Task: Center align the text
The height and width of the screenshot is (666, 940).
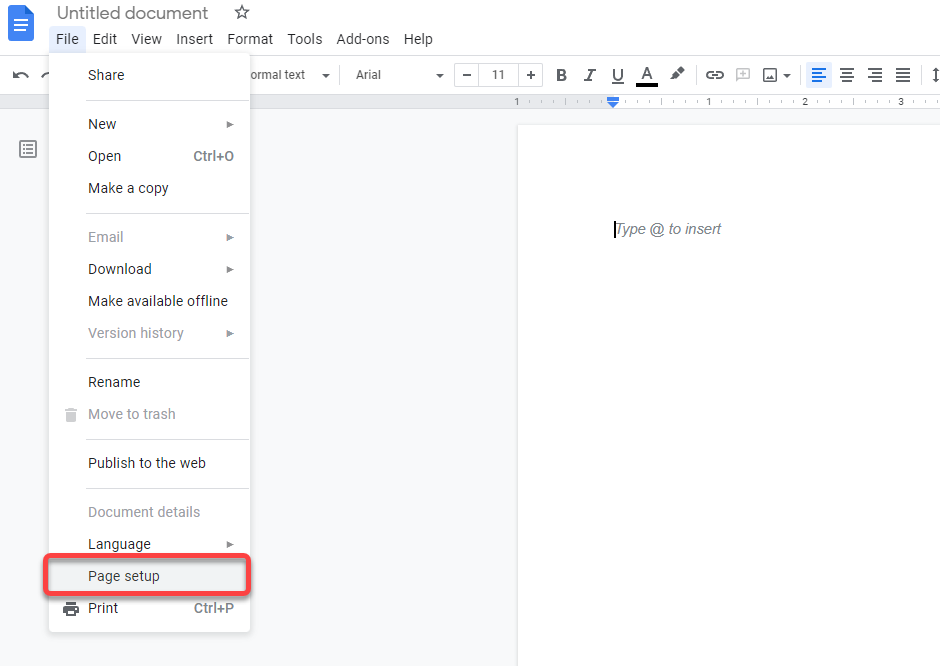Action: tap(847, 75)
